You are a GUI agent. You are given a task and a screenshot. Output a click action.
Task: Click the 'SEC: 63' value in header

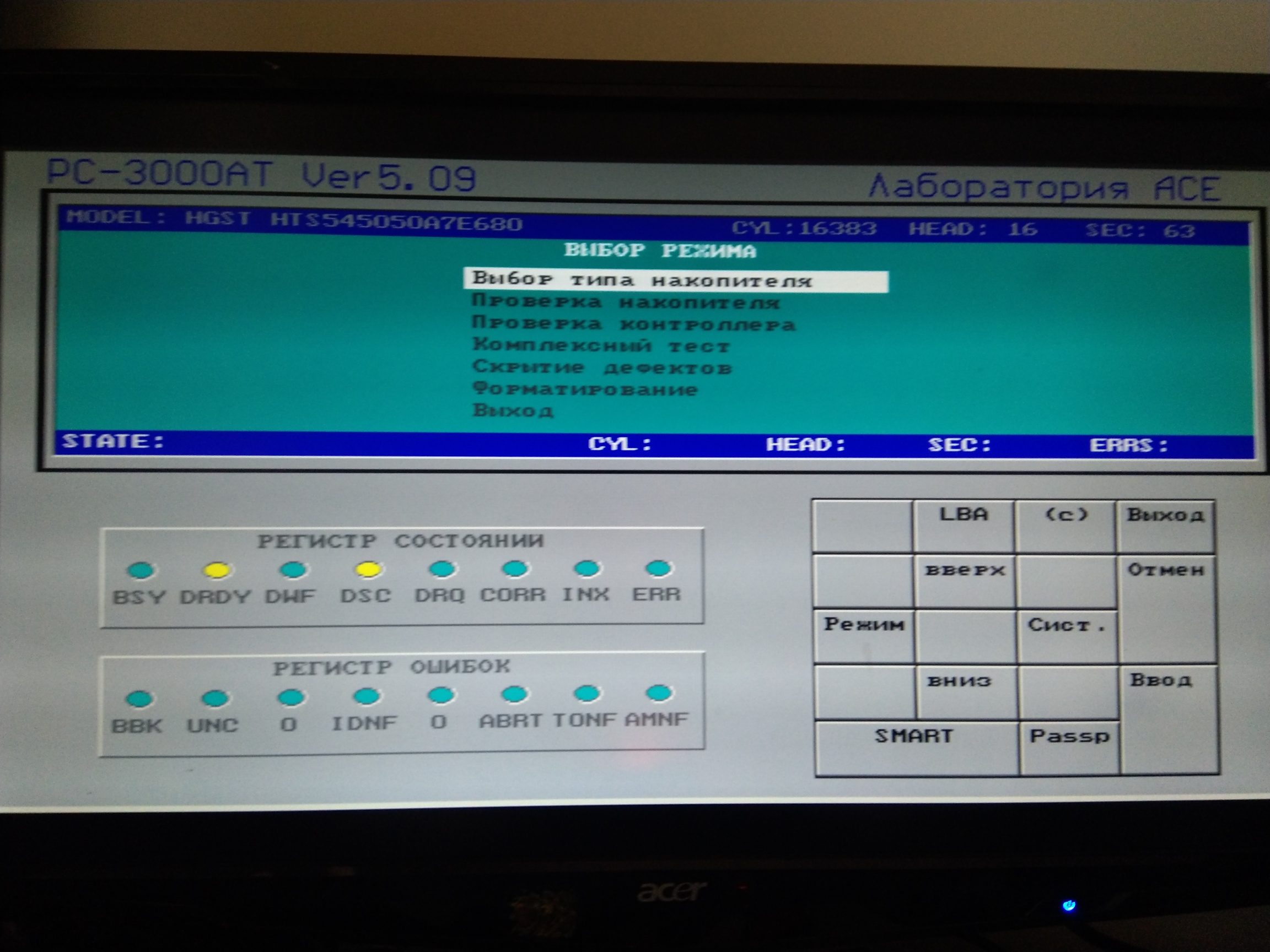tap(1140, 230)
